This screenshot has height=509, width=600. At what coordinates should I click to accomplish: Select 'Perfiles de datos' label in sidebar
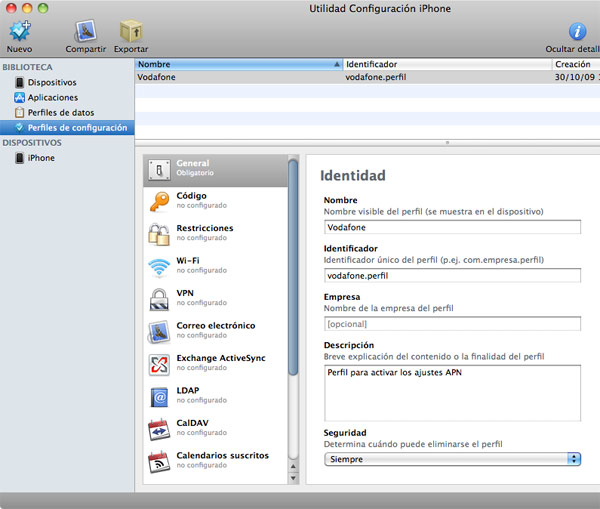click(61, 113)
